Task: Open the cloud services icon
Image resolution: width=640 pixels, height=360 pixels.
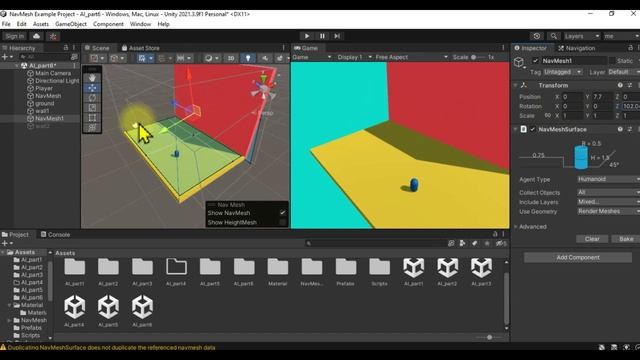Action: point(36,36)
